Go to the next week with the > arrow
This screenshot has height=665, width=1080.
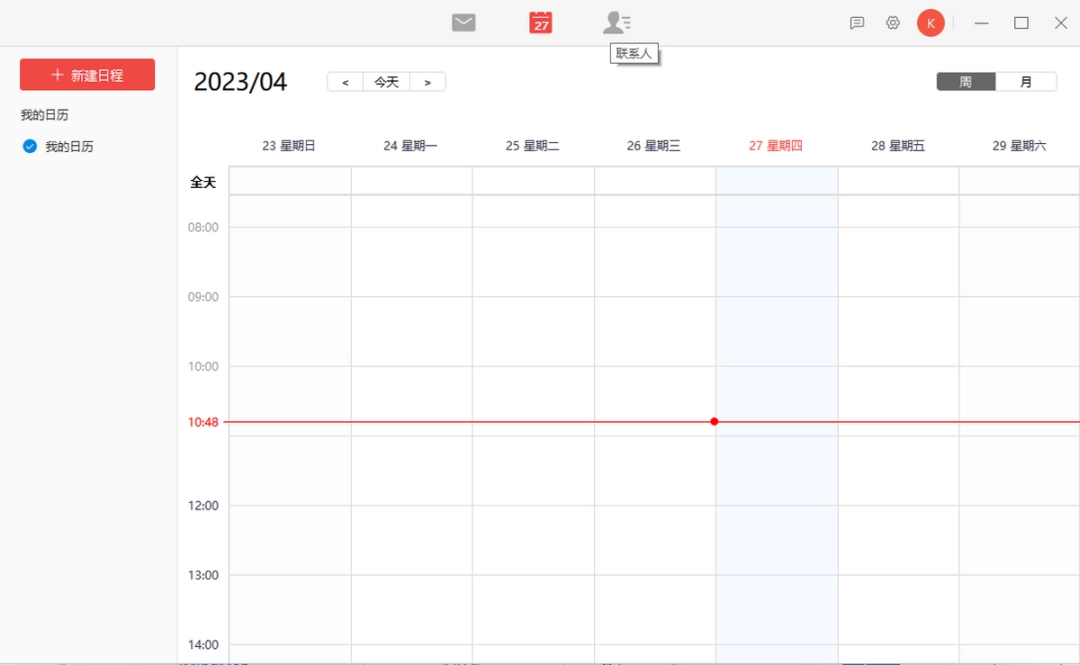click(427, 81)
